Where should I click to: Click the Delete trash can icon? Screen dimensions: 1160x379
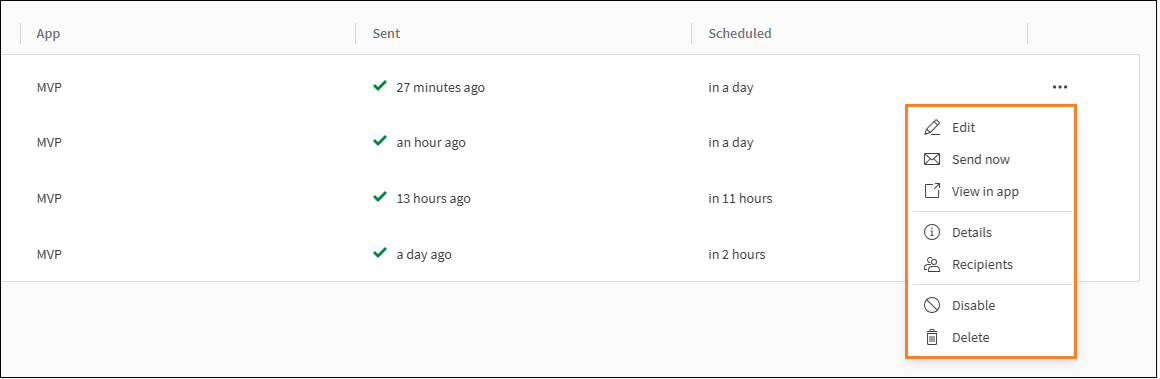coord(932,338)
